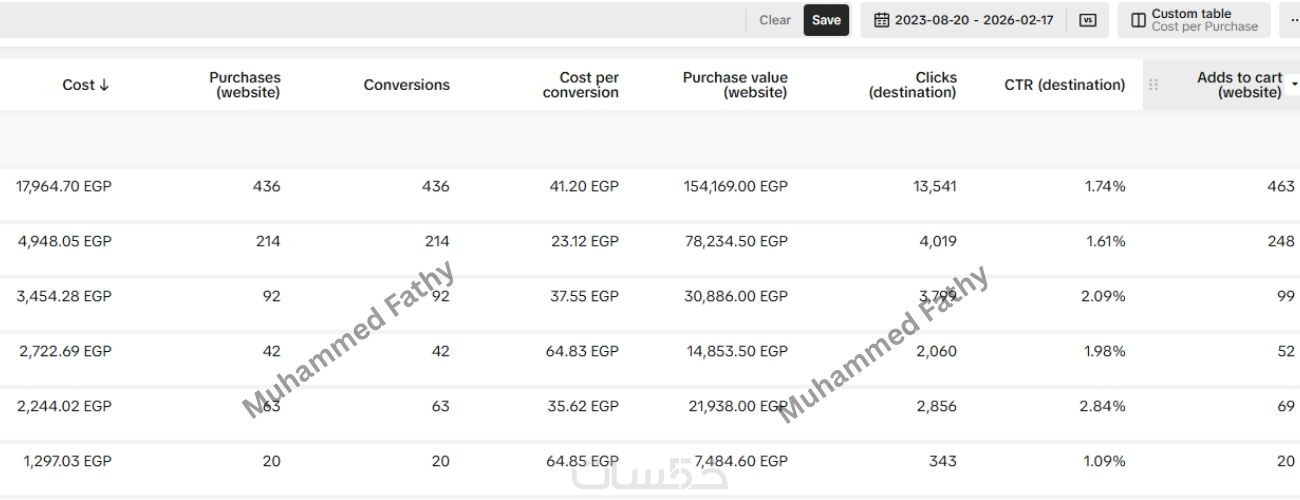Click the Purchase value (website) header
Viewport: 1300px width, 500px height.
(x=735, y=85)
